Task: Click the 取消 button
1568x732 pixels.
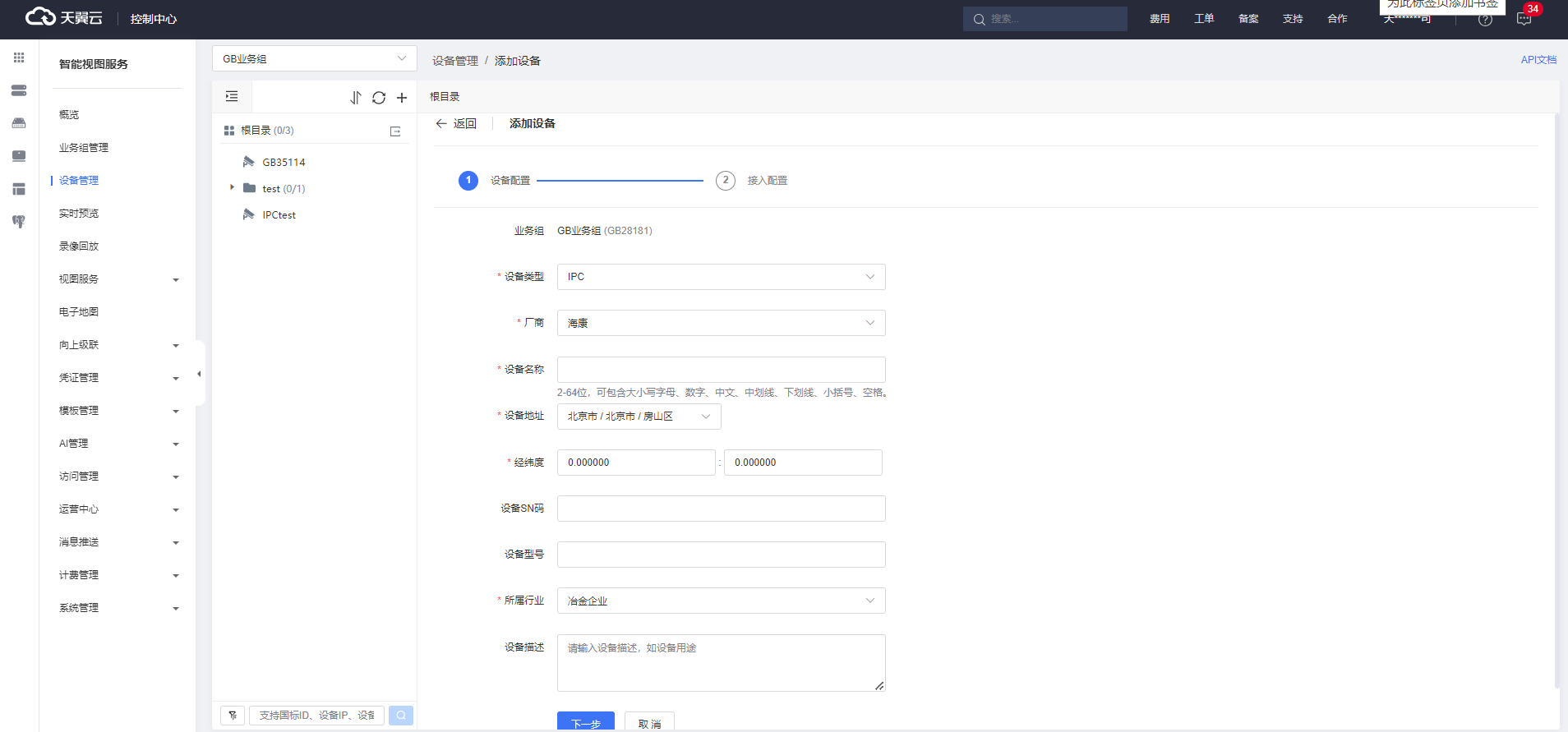Action: [x=649, y=721]
